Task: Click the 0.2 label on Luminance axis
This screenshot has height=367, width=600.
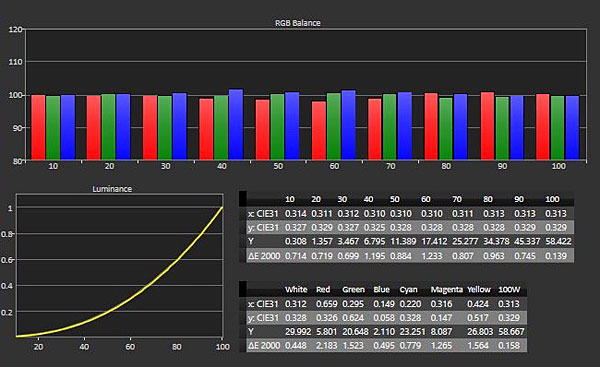Action: click(7, 312)
